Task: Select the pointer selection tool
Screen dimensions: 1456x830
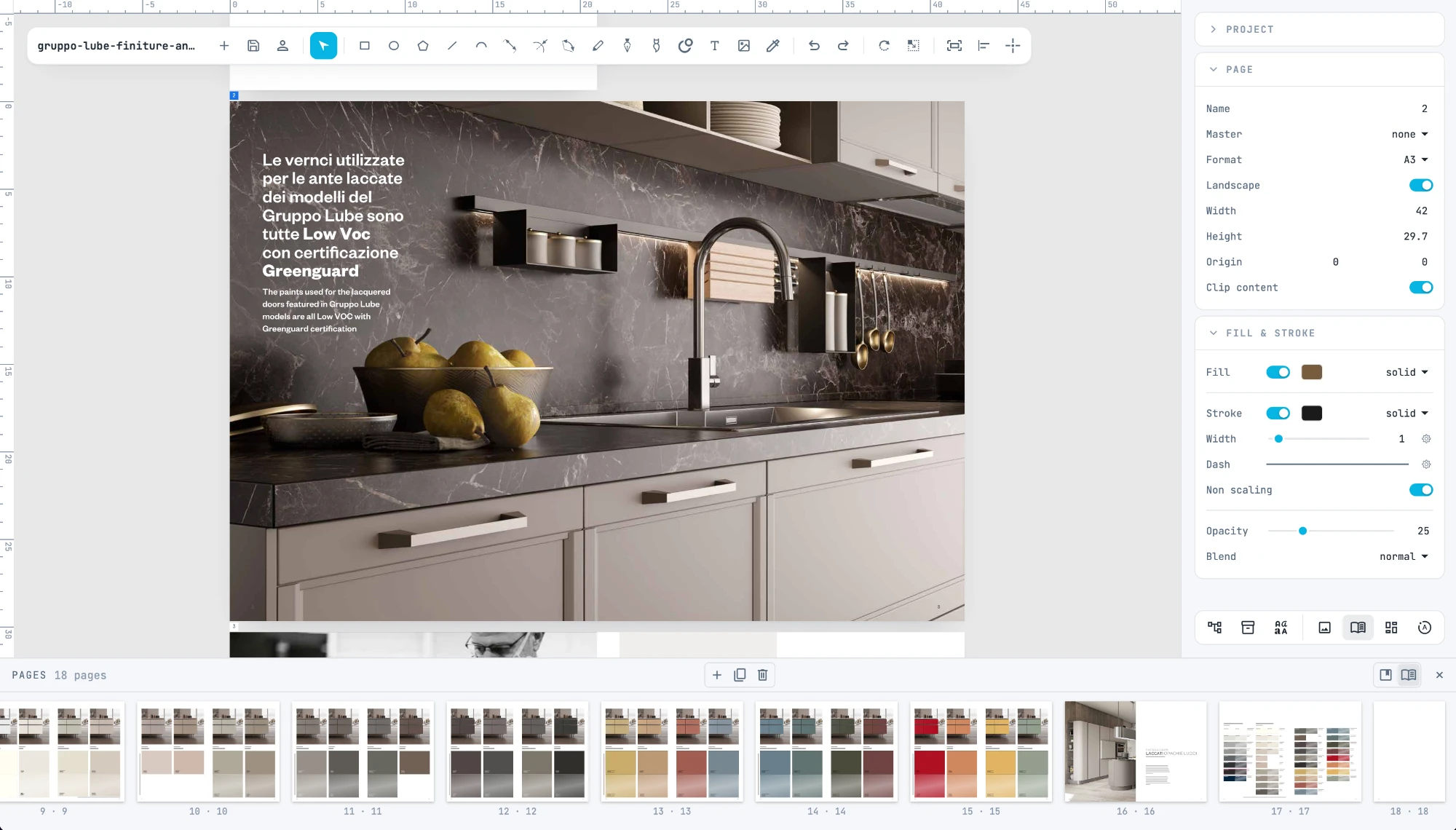Action: point(323,46)
